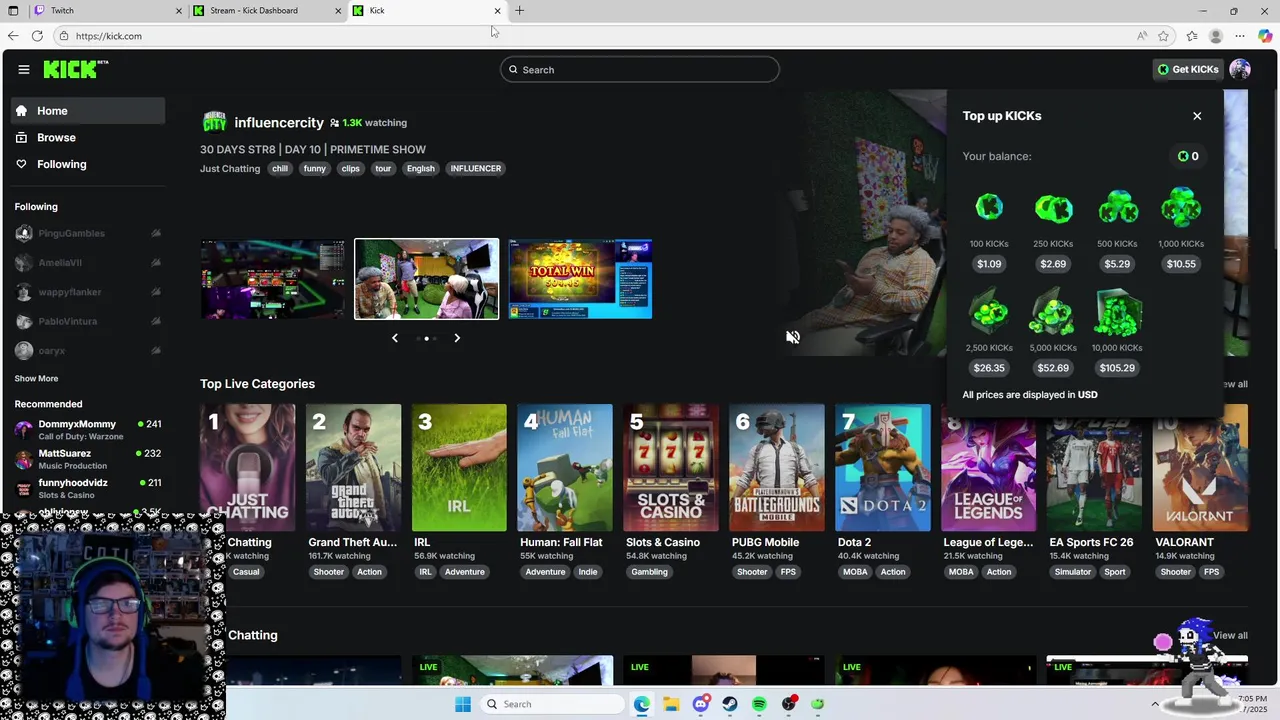Click the Gambling tag under Slots & Casino
This screenshot has height=720, width=1280.
coord(649,572)
